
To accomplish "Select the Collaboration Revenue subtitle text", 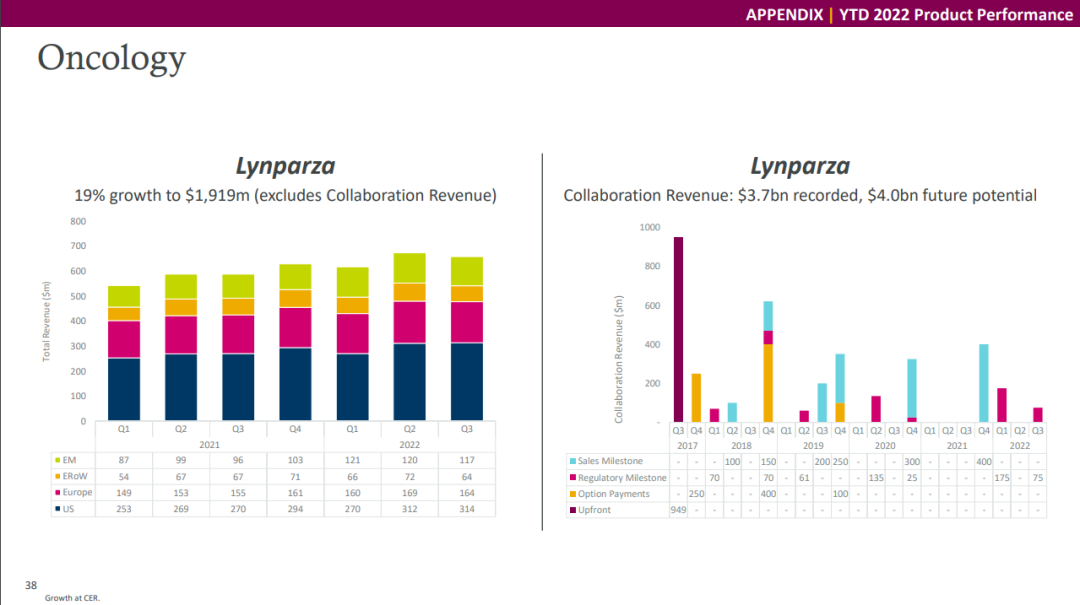I will click(x=800, y=195).
